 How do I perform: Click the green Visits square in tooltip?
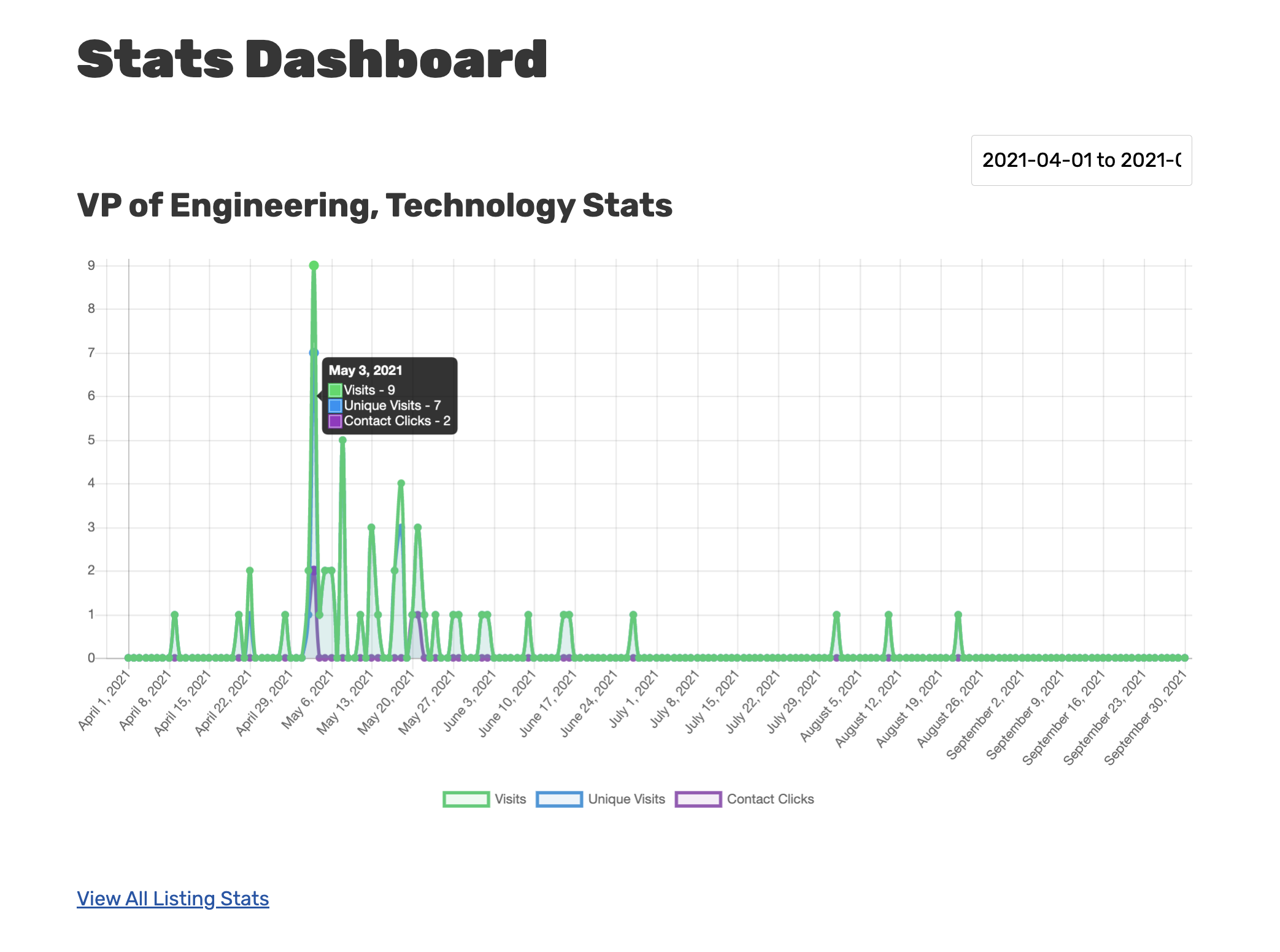click(335, 390)
